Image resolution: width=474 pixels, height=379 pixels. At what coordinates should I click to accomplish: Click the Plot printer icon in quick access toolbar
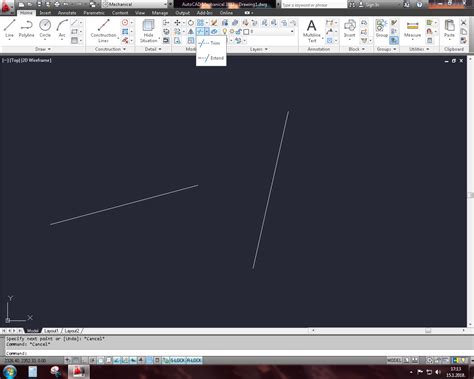(x=57, y=5)
